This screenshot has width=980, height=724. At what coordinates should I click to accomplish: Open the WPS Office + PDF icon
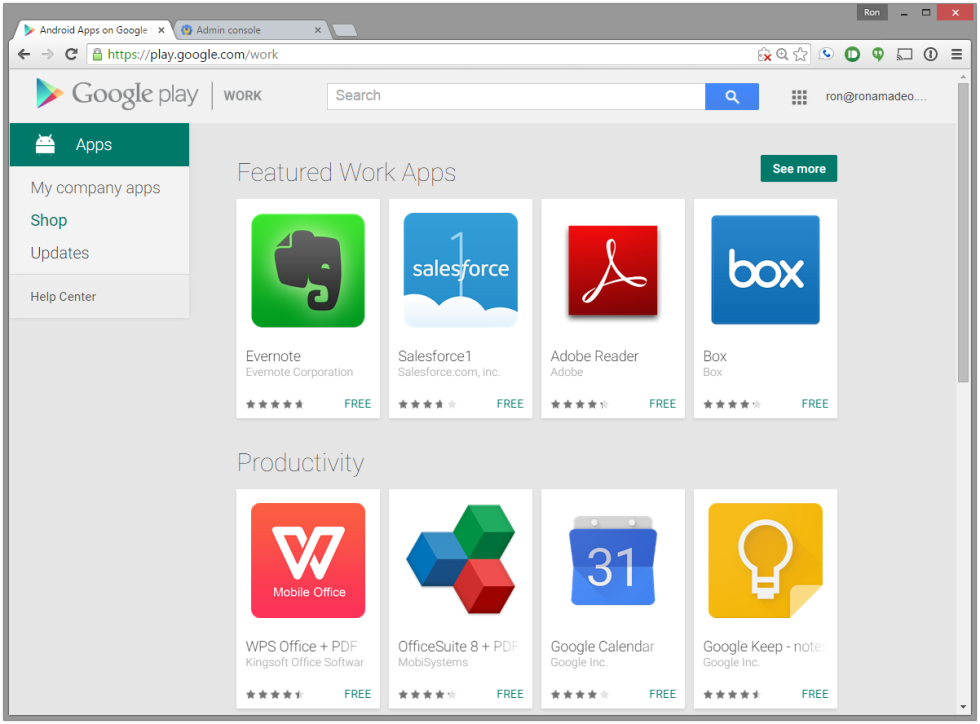[x=307, y=560]
